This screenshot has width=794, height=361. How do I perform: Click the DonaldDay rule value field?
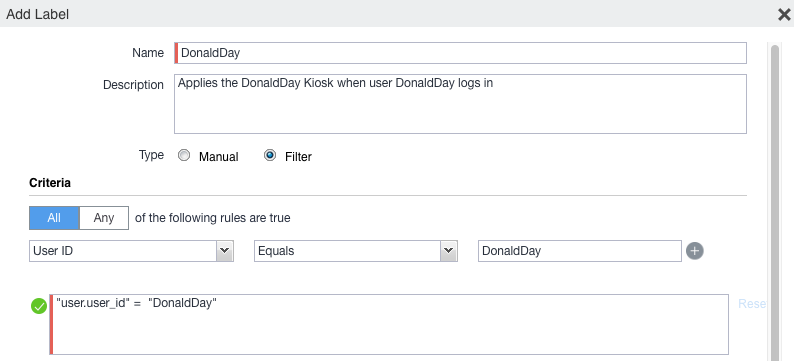pos(580,251)
